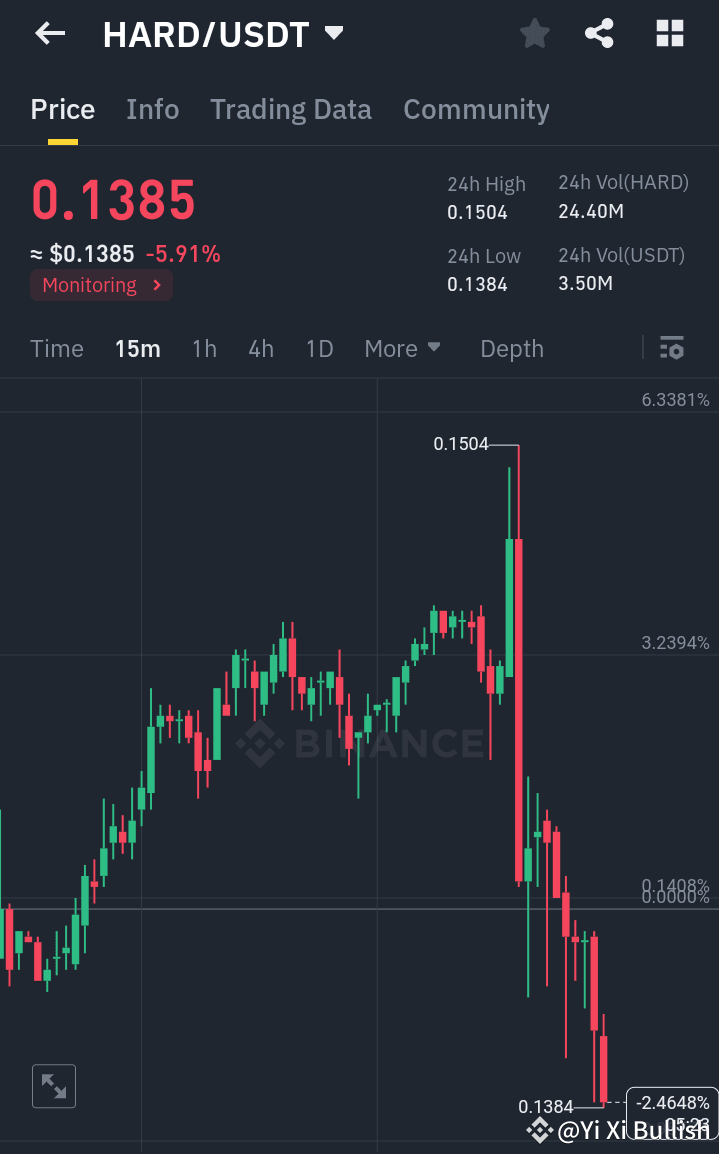Tap the current price 0.1385 display
The image size is (719, 1154).
pyautogui.click(x=113, y=200)
